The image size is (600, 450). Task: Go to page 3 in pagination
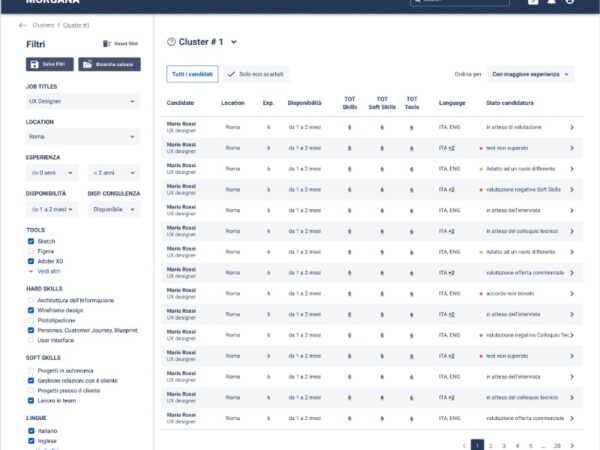503,445
